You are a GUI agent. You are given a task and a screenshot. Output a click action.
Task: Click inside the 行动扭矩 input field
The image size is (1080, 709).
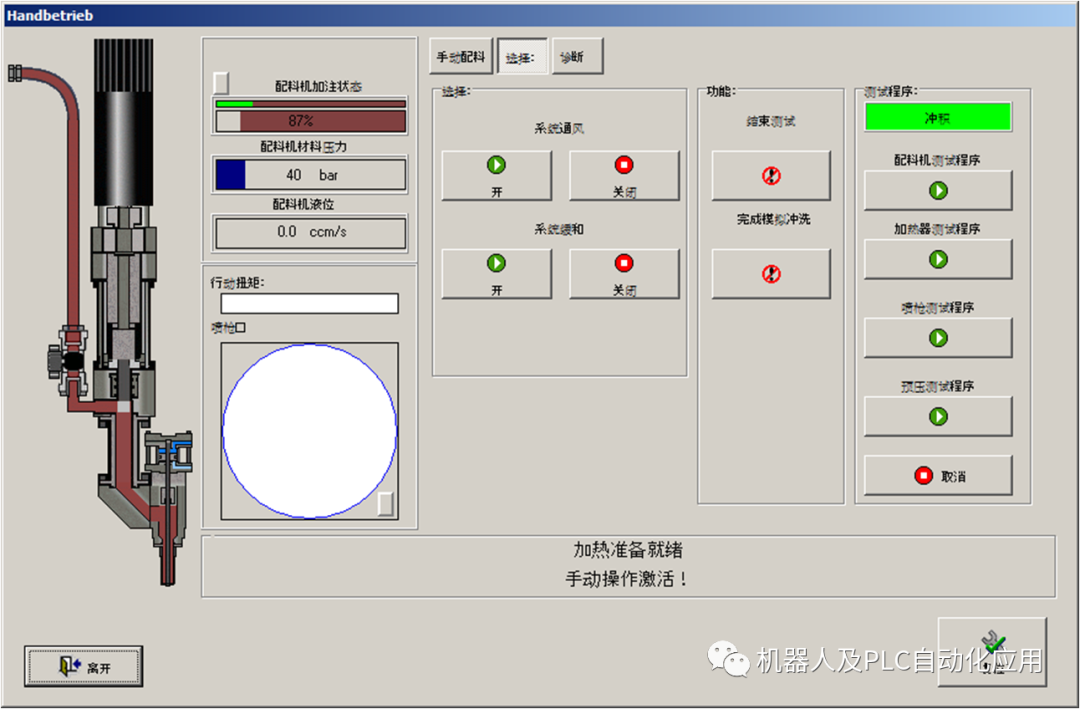click(309, 303)
